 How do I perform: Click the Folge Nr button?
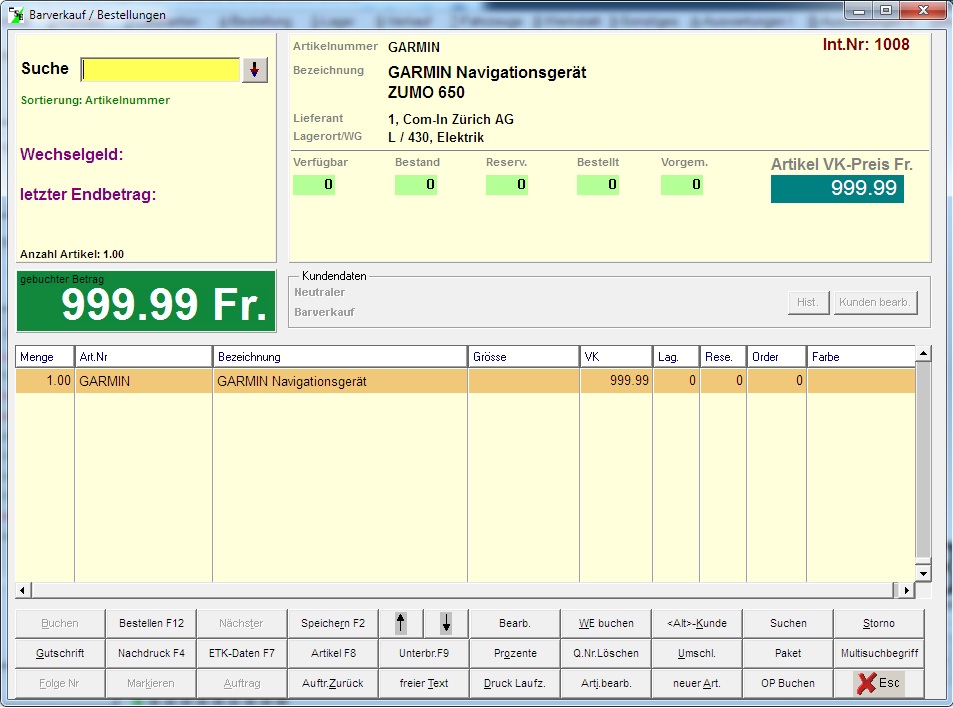point(60,683)
